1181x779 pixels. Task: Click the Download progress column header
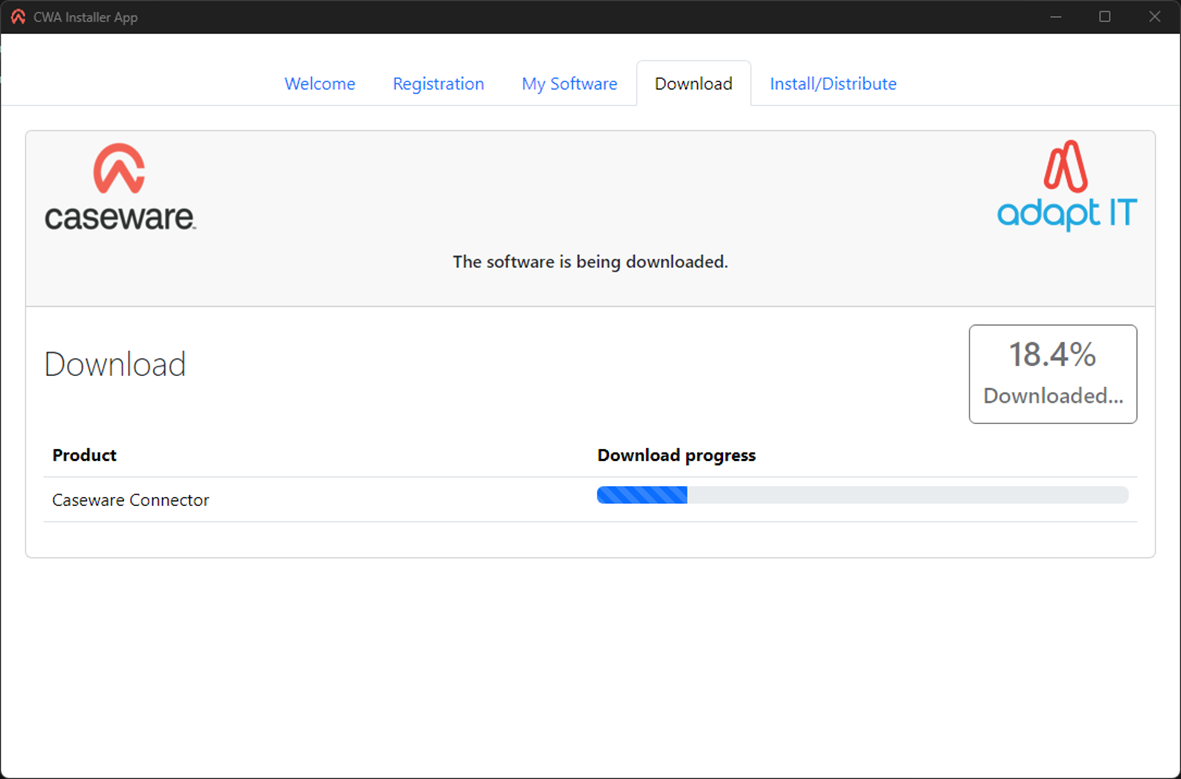pyautogui.click(x=676, y=455)
